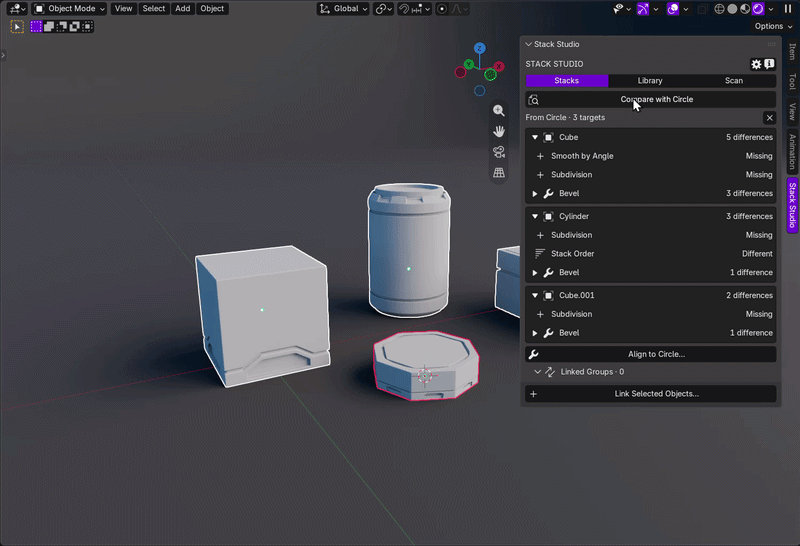The width and height of the screenshot is (800, 546).
Task: Switch to the Scan tab
Action: click(734, 81)
